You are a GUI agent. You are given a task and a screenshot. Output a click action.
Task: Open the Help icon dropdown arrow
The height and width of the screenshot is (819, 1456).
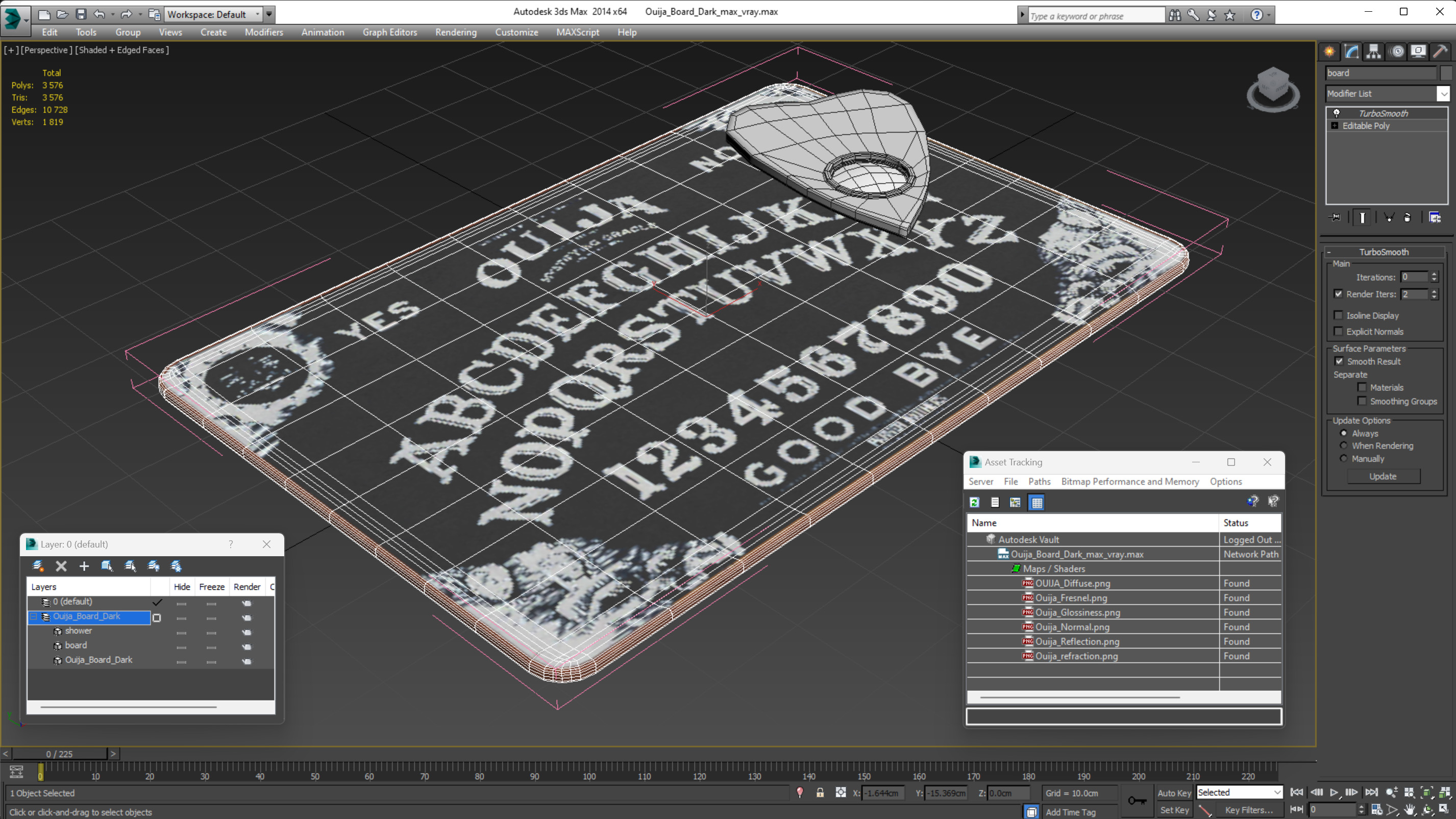(1269, 15)
